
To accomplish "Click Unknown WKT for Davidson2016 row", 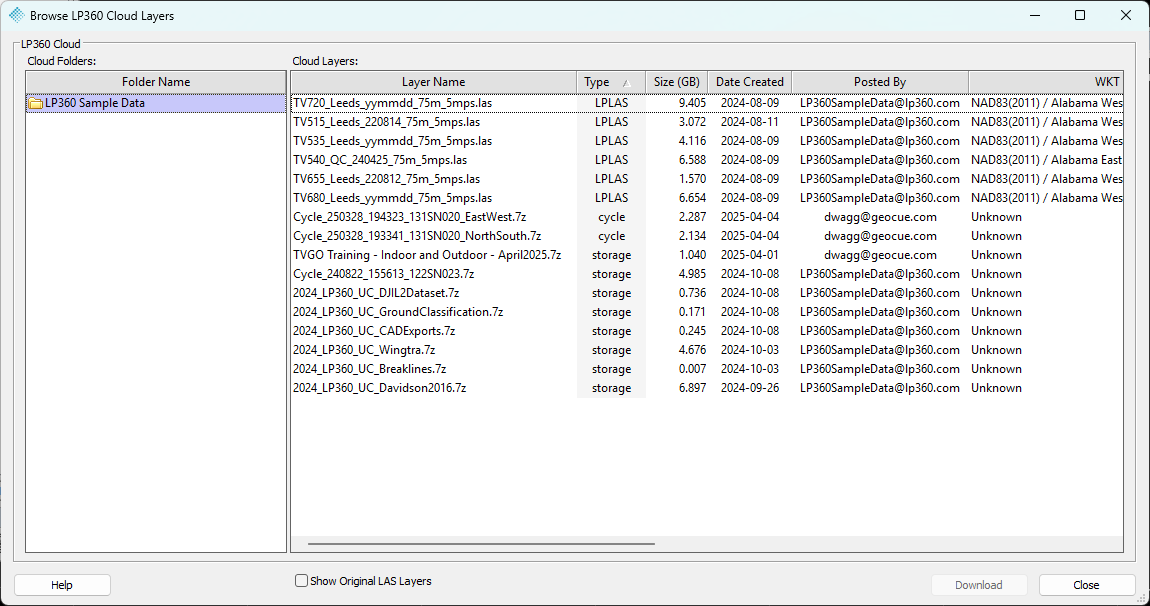I will click(996, 389).
